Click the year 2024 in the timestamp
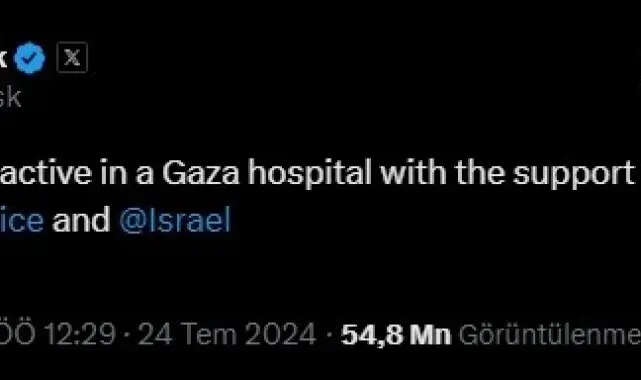Screen dimensions: 641x380 [280, 334]
